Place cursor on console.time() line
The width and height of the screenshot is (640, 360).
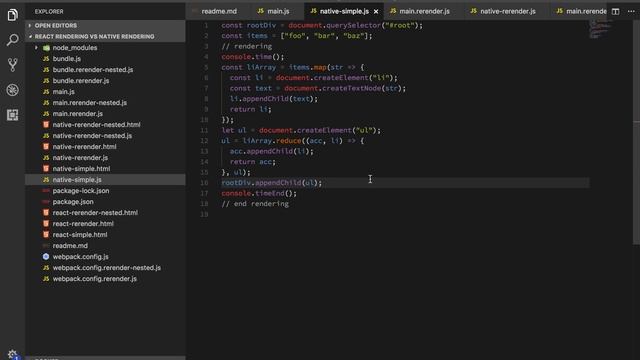tap(253, 57)
